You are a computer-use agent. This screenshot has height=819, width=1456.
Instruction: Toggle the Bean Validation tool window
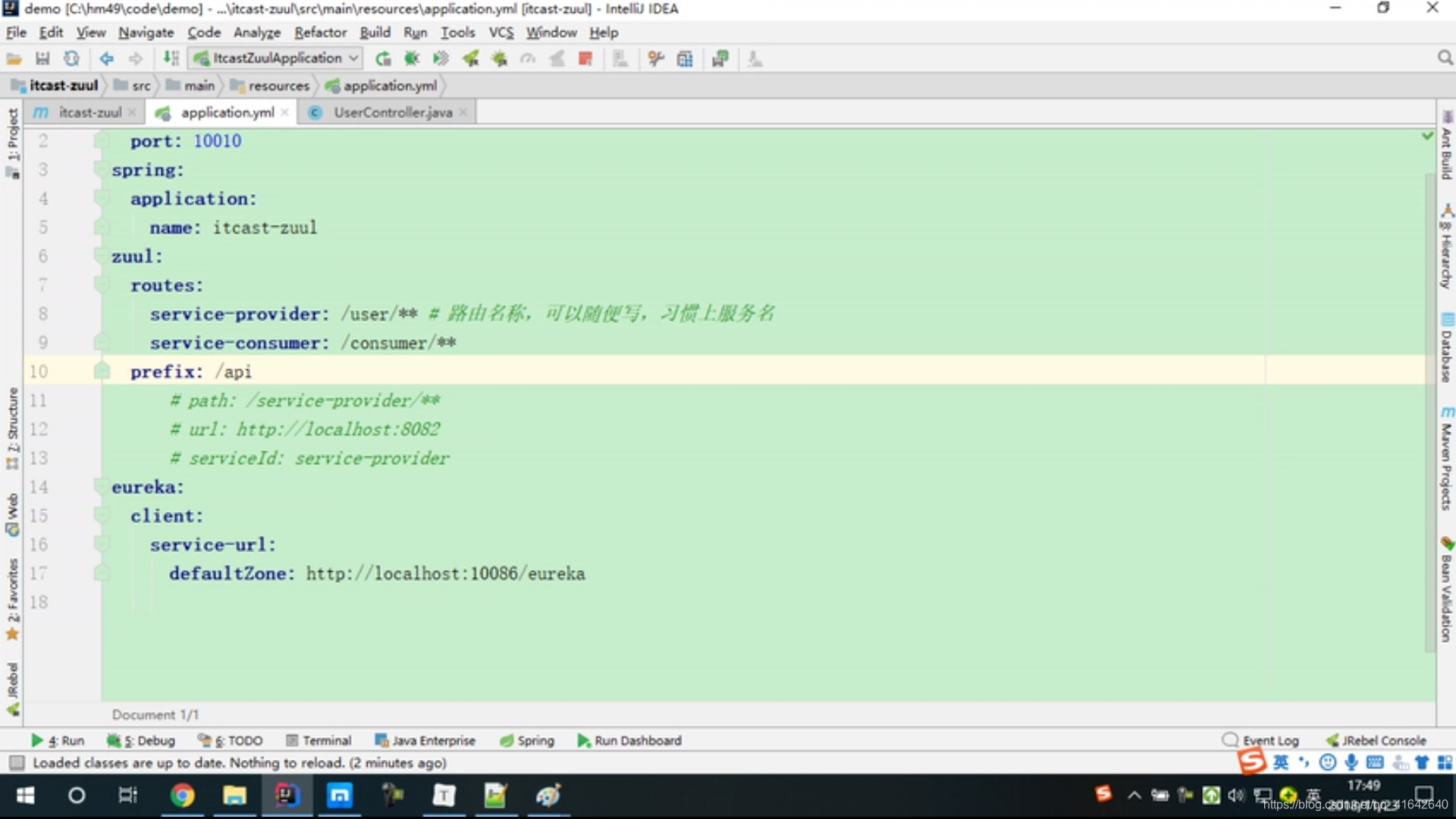tap(1447, 589)
